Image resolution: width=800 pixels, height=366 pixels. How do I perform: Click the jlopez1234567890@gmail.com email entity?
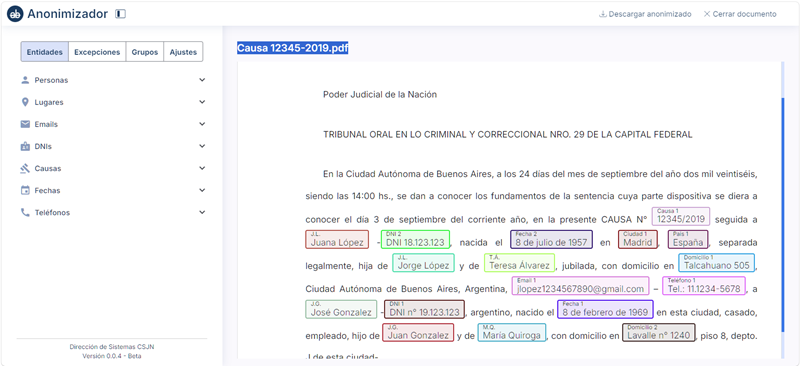(x=580, y=286)
